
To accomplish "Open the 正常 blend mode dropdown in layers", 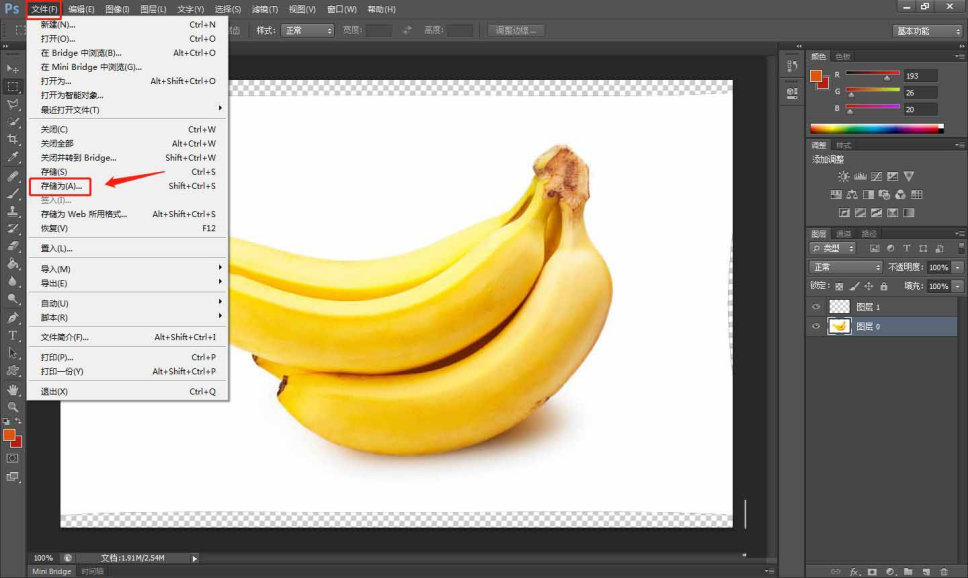I will pos(845,268).
